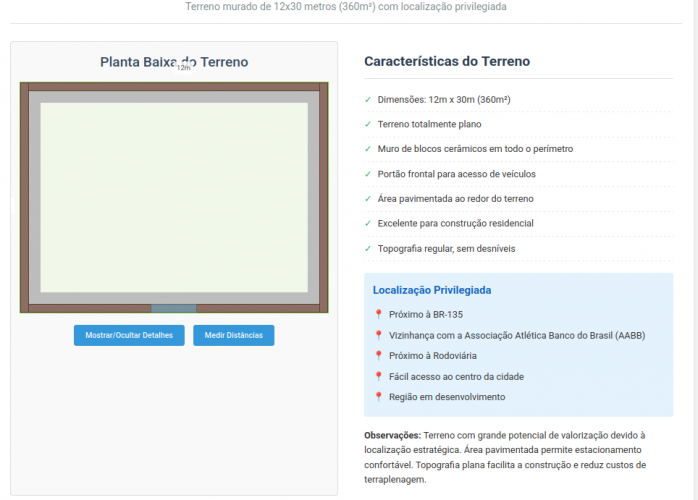Click the Localização Privilegiada heading
This screenshot has width=698, height=500.
432,290
